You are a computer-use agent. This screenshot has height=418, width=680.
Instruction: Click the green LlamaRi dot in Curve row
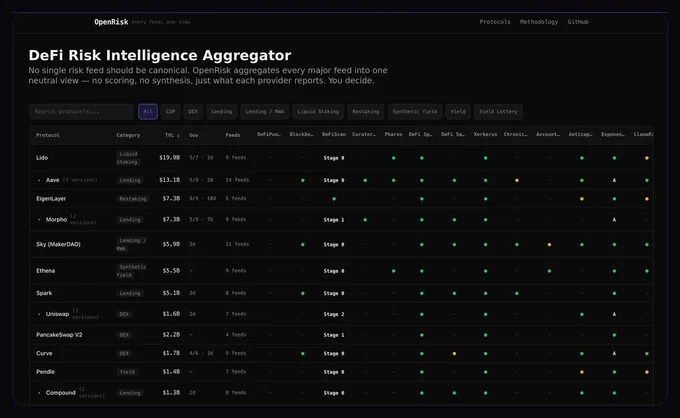pyautogui.click(x=647, y=353)
